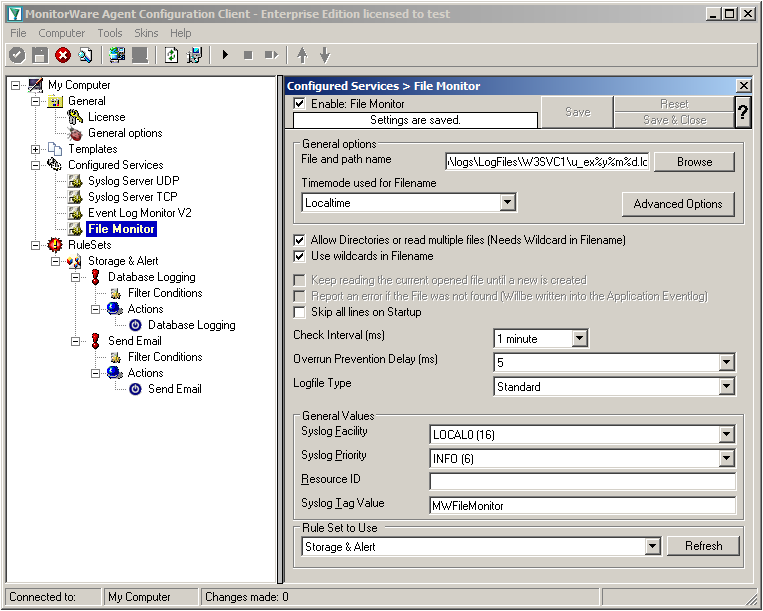The image size is (763, 611).
Task: Click the Resource ID input field
Action: (x=582, y=482)
